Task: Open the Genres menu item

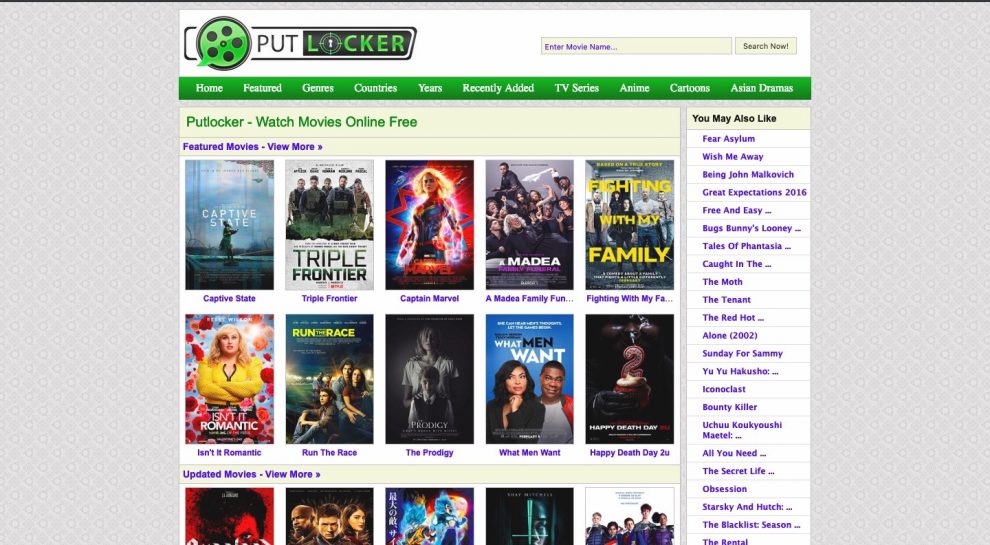Action: tap(318, 88)
